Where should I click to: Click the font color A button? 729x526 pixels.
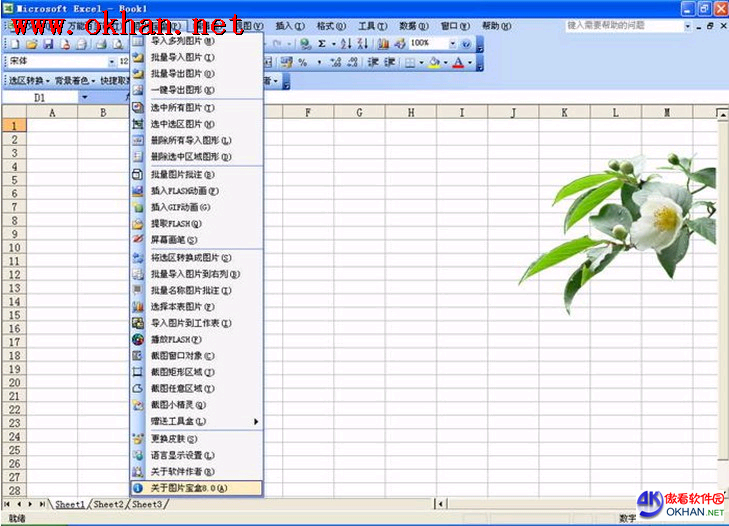pyautogui.click(x=457, y=62)
